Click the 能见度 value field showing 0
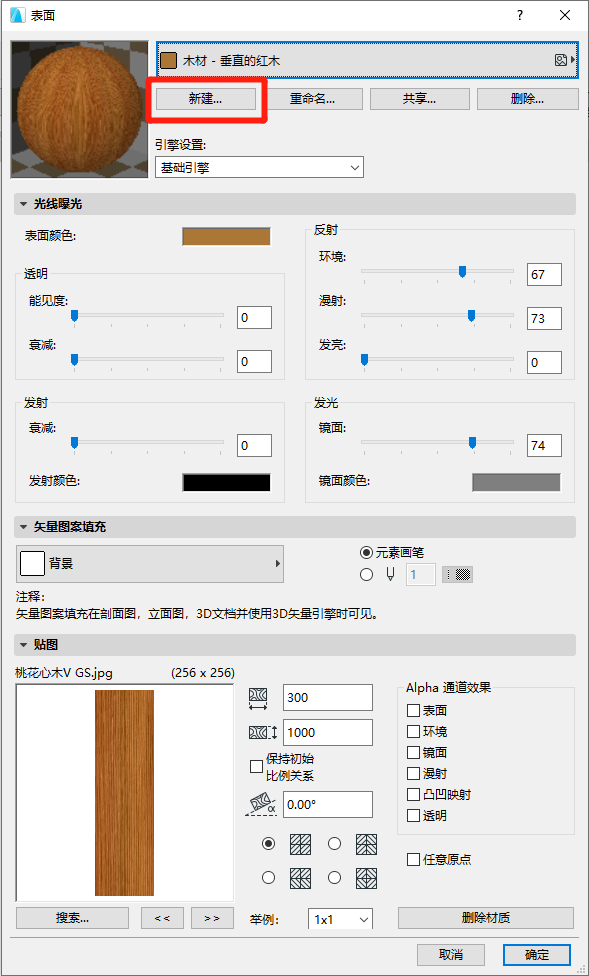 click(x=254, y=318)
